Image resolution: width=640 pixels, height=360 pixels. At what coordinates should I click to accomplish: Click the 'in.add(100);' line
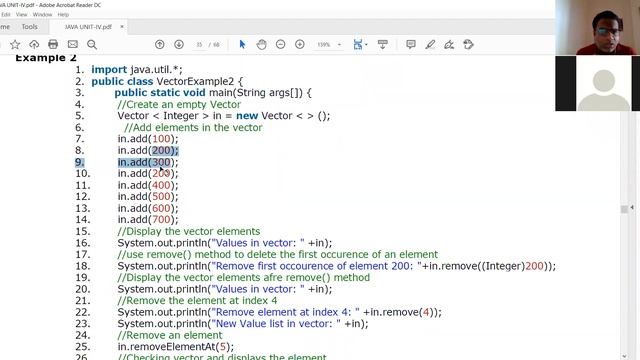tap(148, 139)
